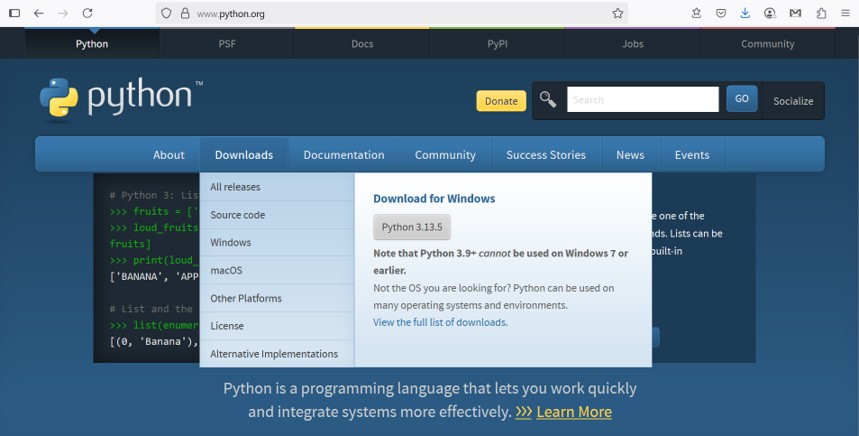Image resolution: width=859 pixels, height=436 pixels.
Task: Switch to the Jobs top tab
Action: pyautogui.click(x=632, y=44)
